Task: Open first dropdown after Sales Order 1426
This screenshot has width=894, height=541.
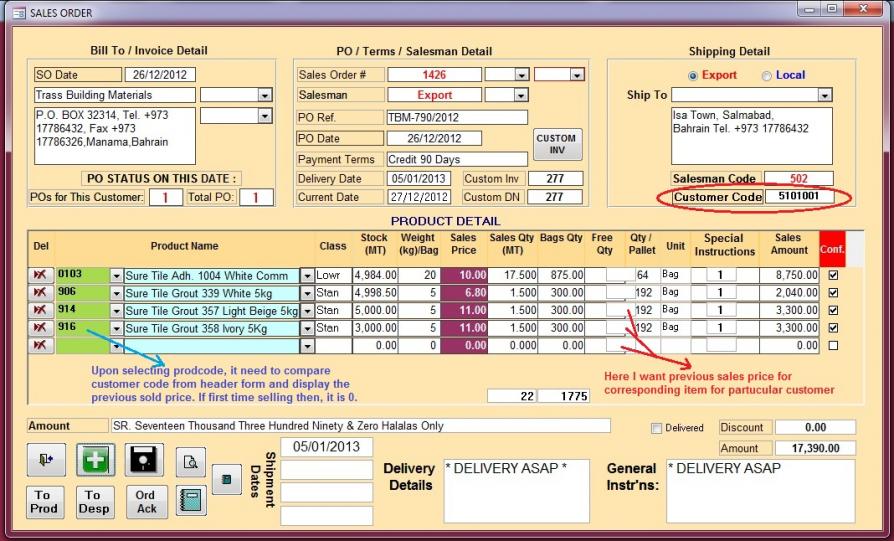Action: pos(521,75)
